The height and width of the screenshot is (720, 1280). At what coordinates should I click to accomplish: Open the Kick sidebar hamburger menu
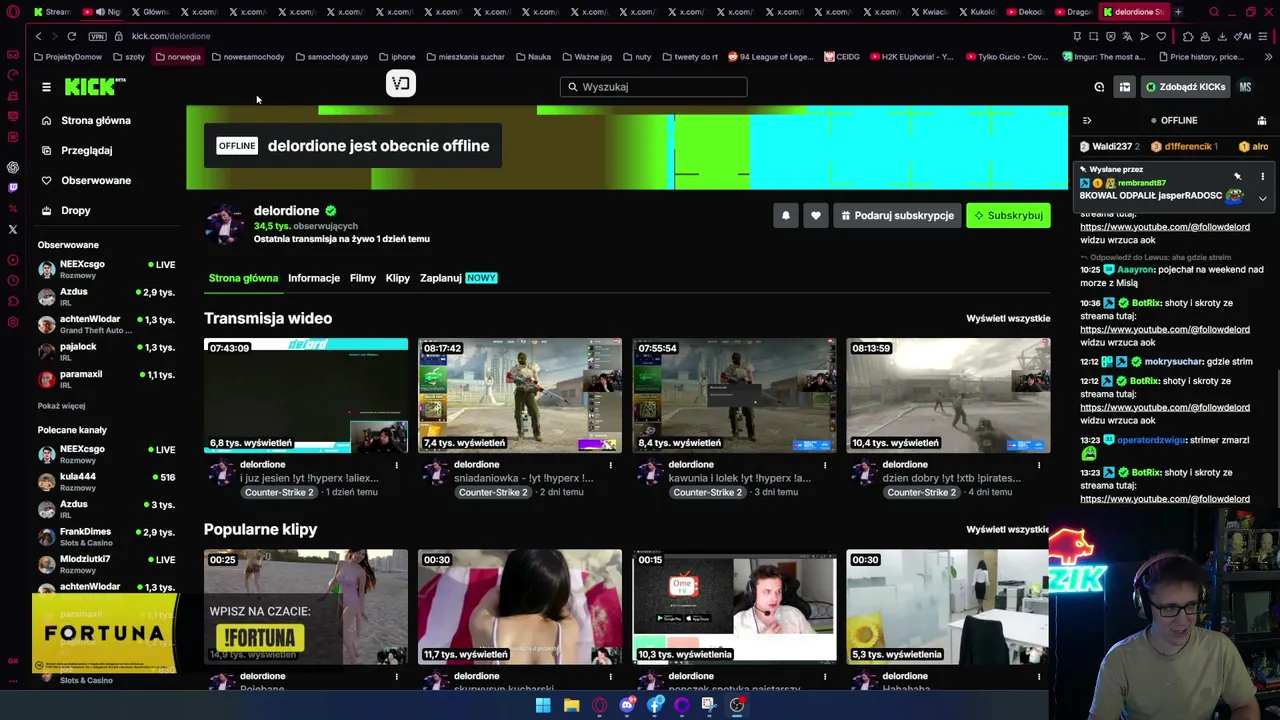coord(46,87)
